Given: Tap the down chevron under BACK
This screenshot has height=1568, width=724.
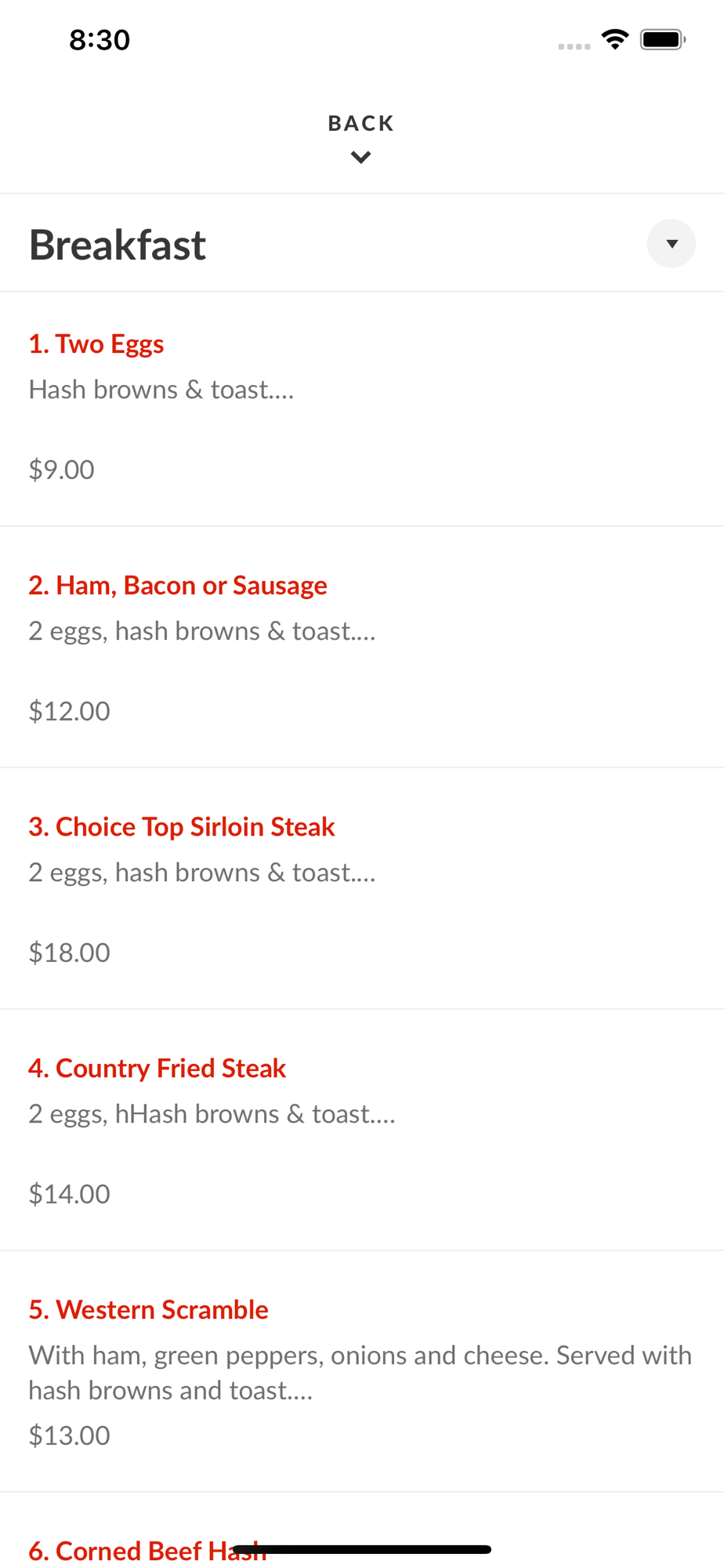Looking at the screenshot, I should pos(360,158).
